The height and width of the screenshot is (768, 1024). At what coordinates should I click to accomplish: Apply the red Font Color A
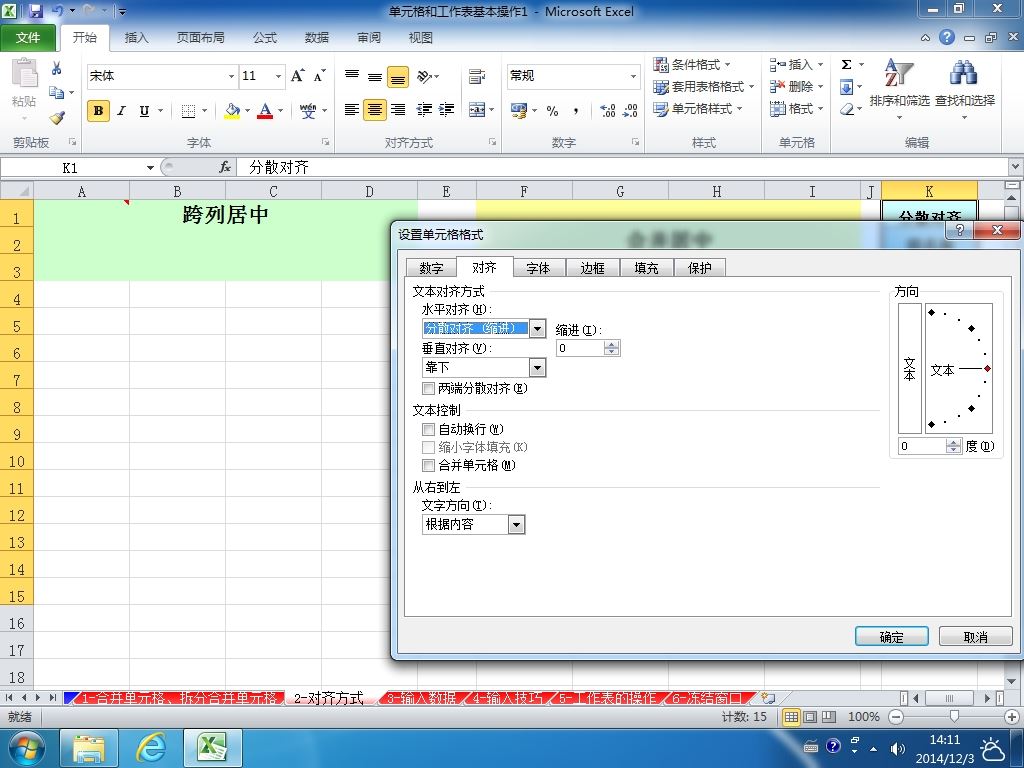(265, 111)
